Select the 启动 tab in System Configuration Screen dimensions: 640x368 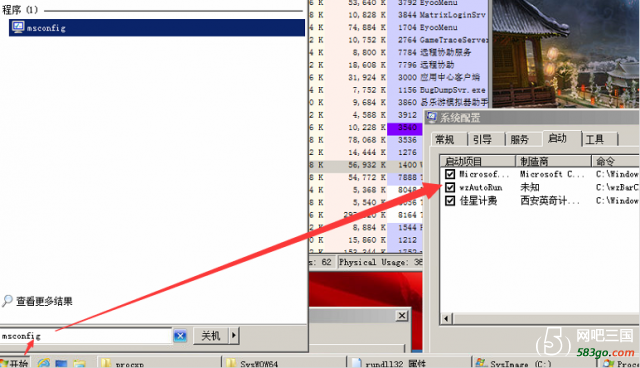click(x=561, y=139)
